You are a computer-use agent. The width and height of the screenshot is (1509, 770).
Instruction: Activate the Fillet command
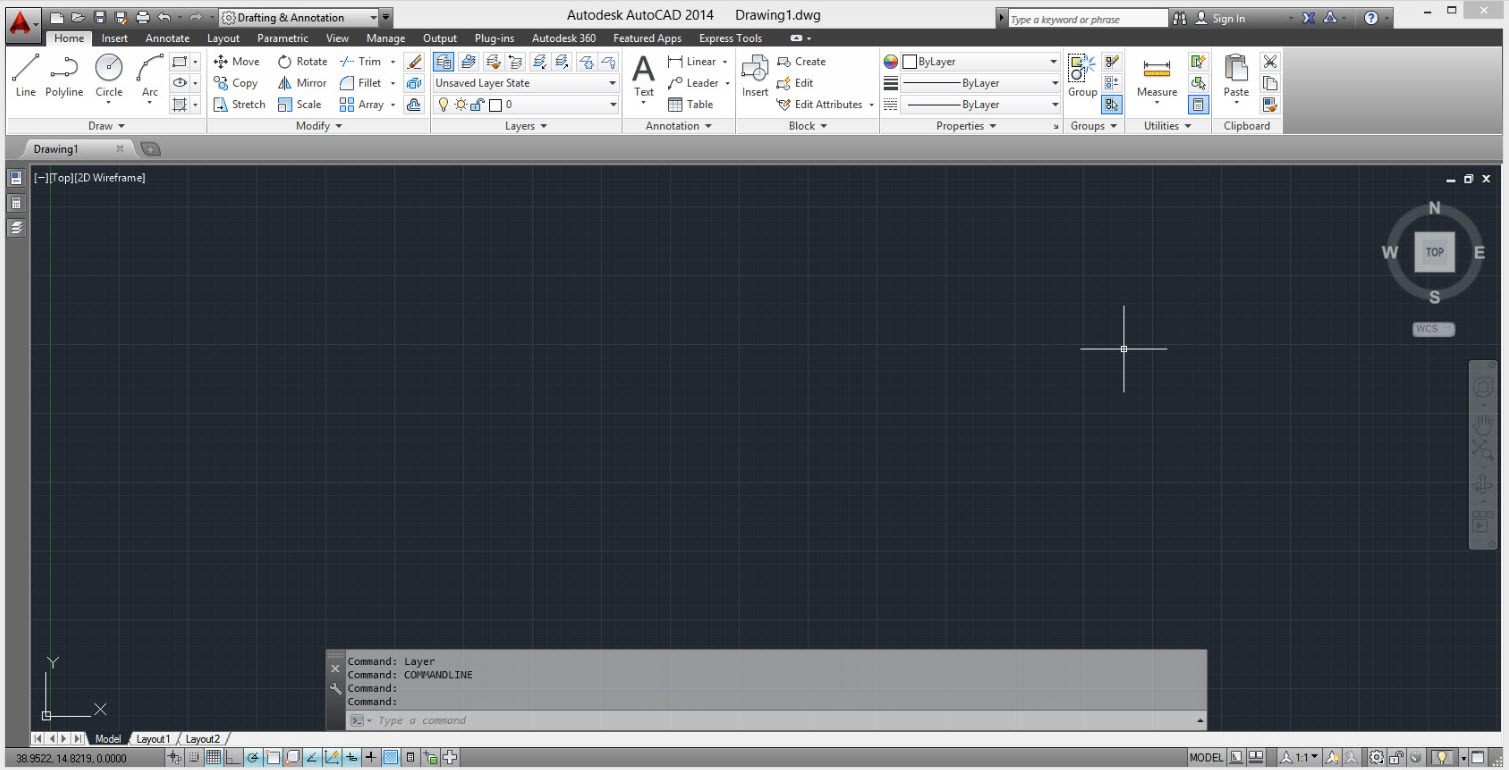361,83
